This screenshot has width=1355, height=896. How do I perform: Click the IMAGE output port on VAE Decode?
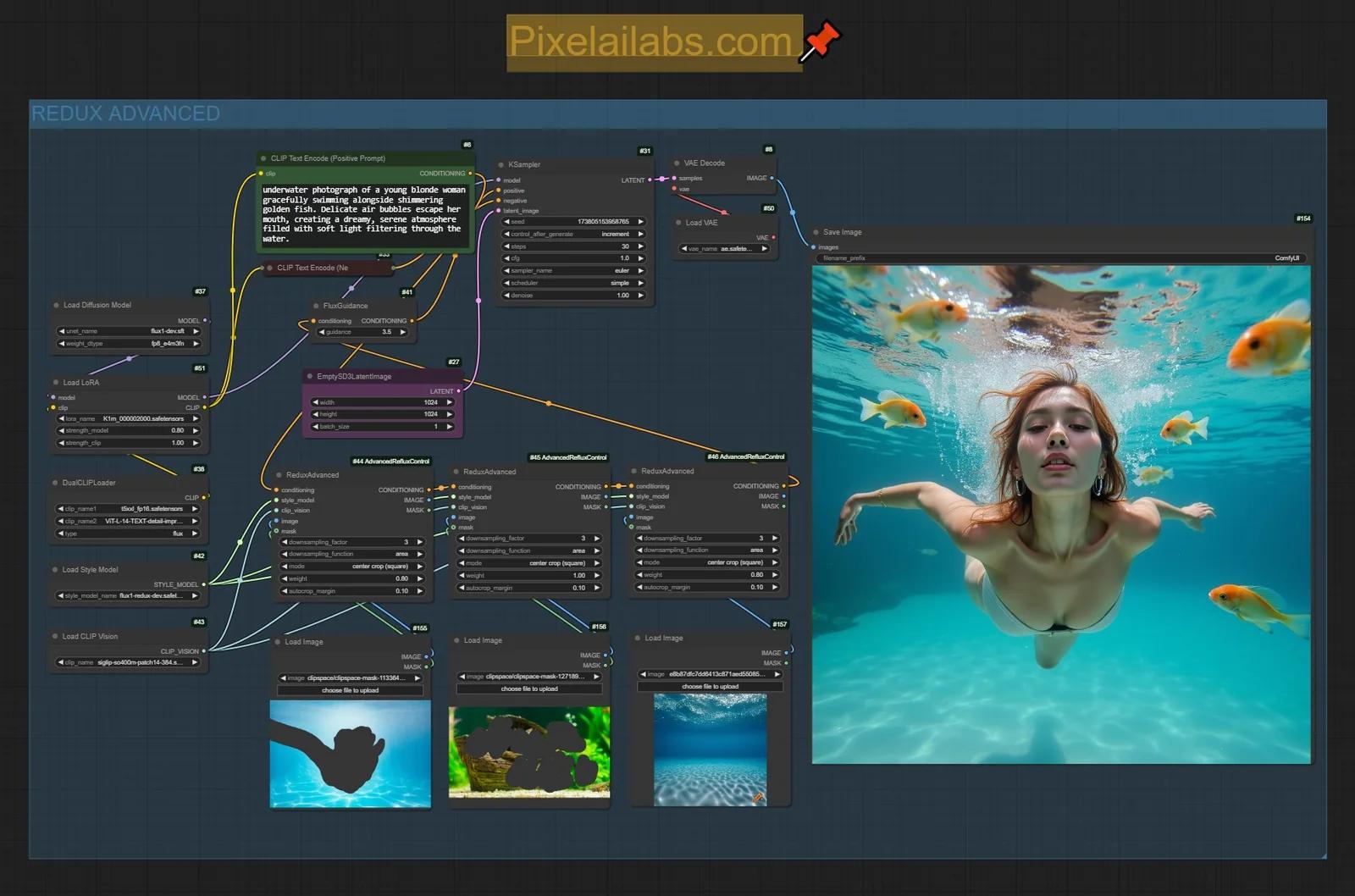[772, 178]
